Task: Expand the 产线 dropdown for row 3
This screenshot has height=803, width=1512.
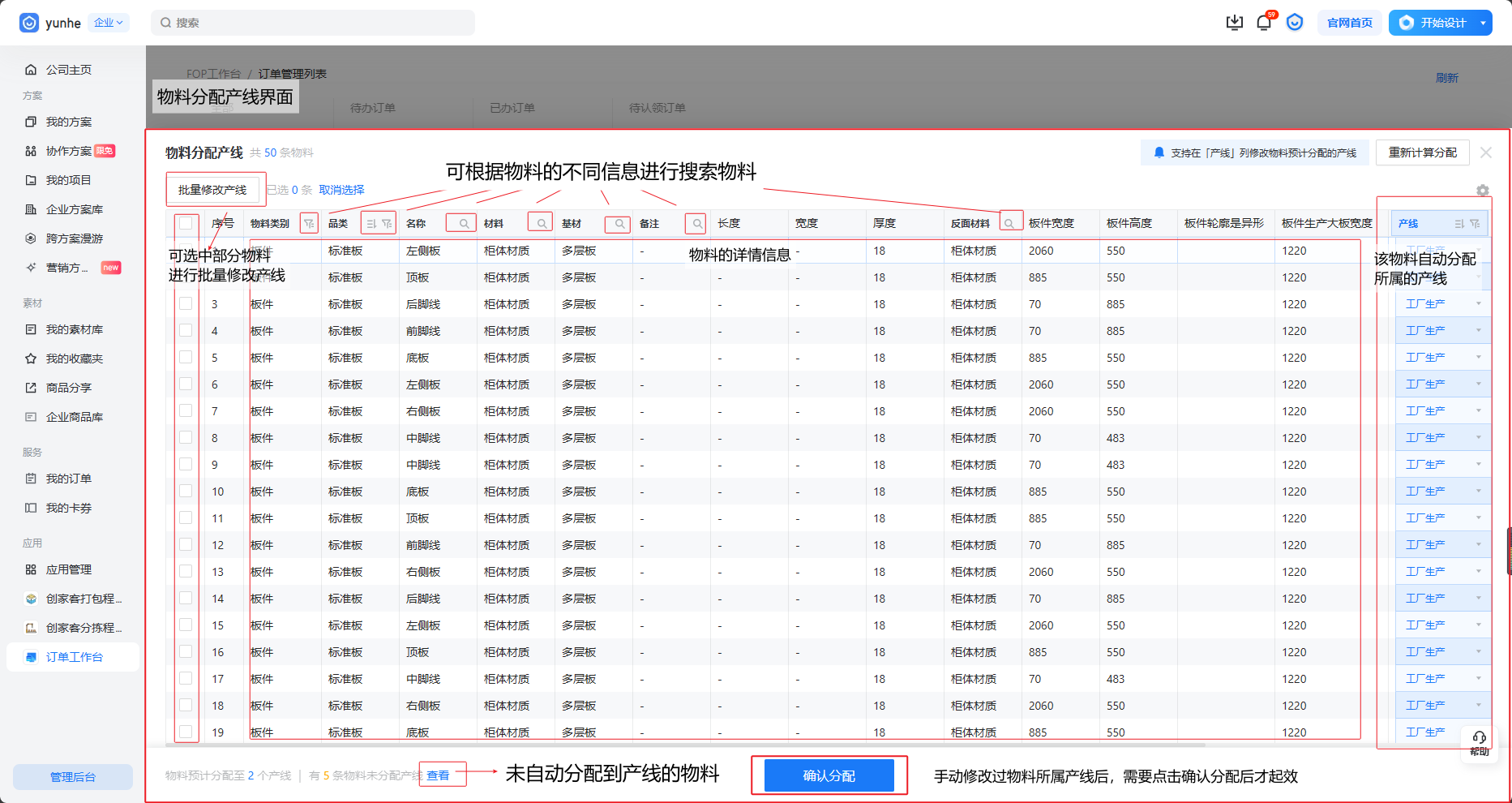Action: [x=1478, y=304]
